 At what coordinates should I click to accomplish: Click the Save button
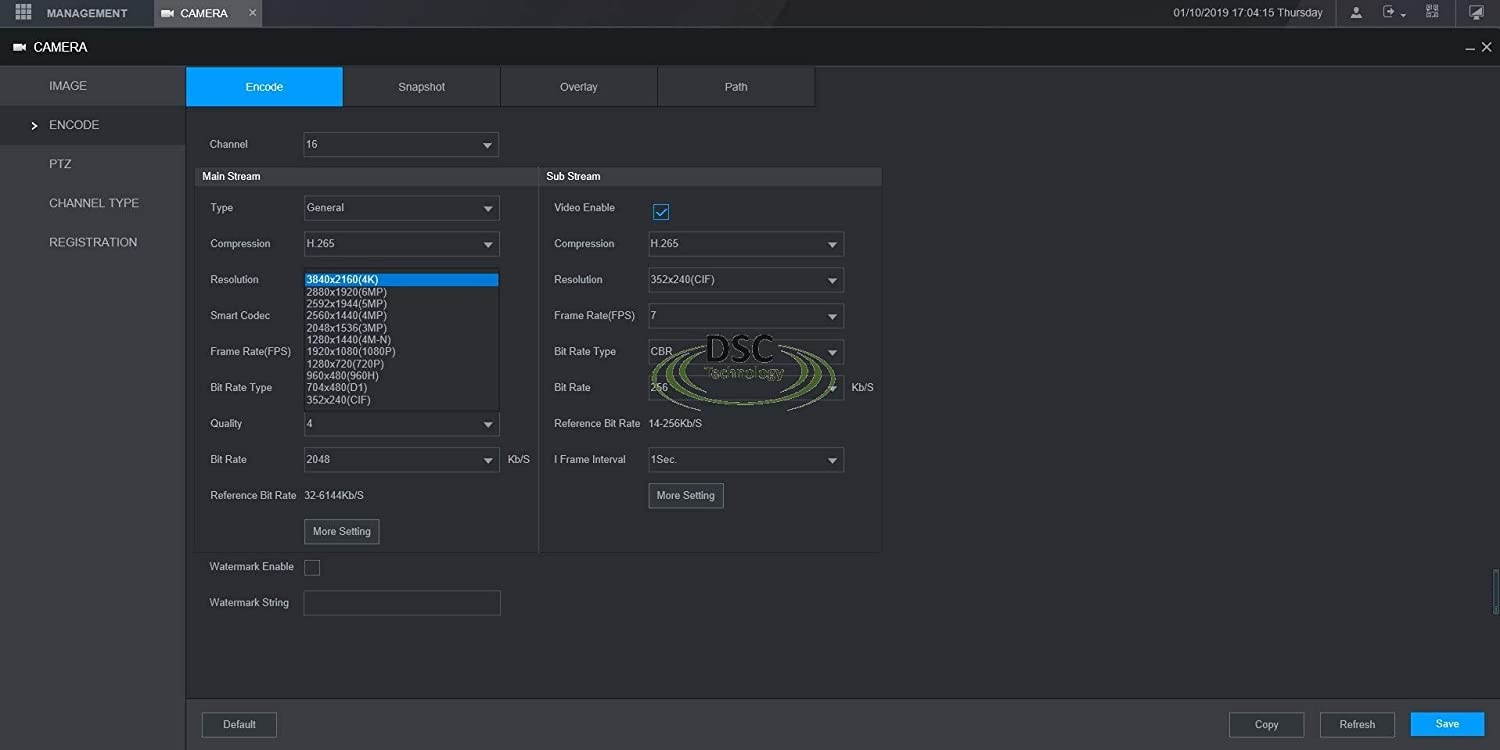(1446, 724)
